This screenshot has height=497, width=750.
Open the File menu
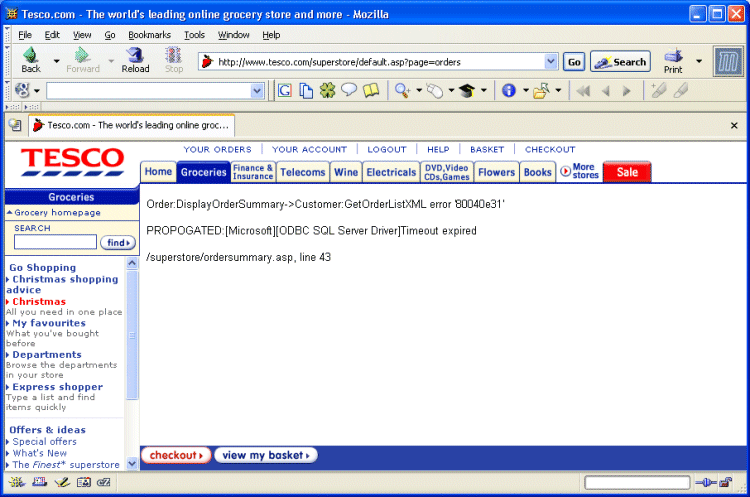(x=25, y=35)
